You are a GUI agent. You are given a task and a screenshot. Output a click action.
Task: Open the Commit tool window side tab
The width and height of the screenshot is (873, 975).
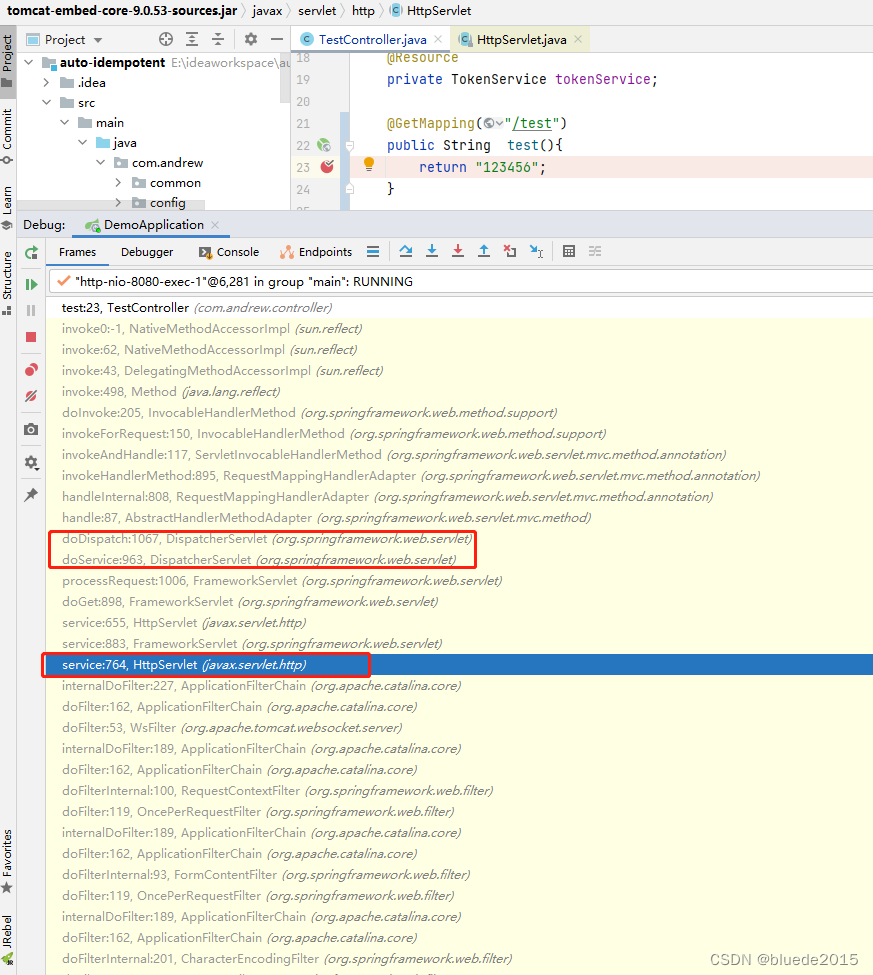[7, 136]
